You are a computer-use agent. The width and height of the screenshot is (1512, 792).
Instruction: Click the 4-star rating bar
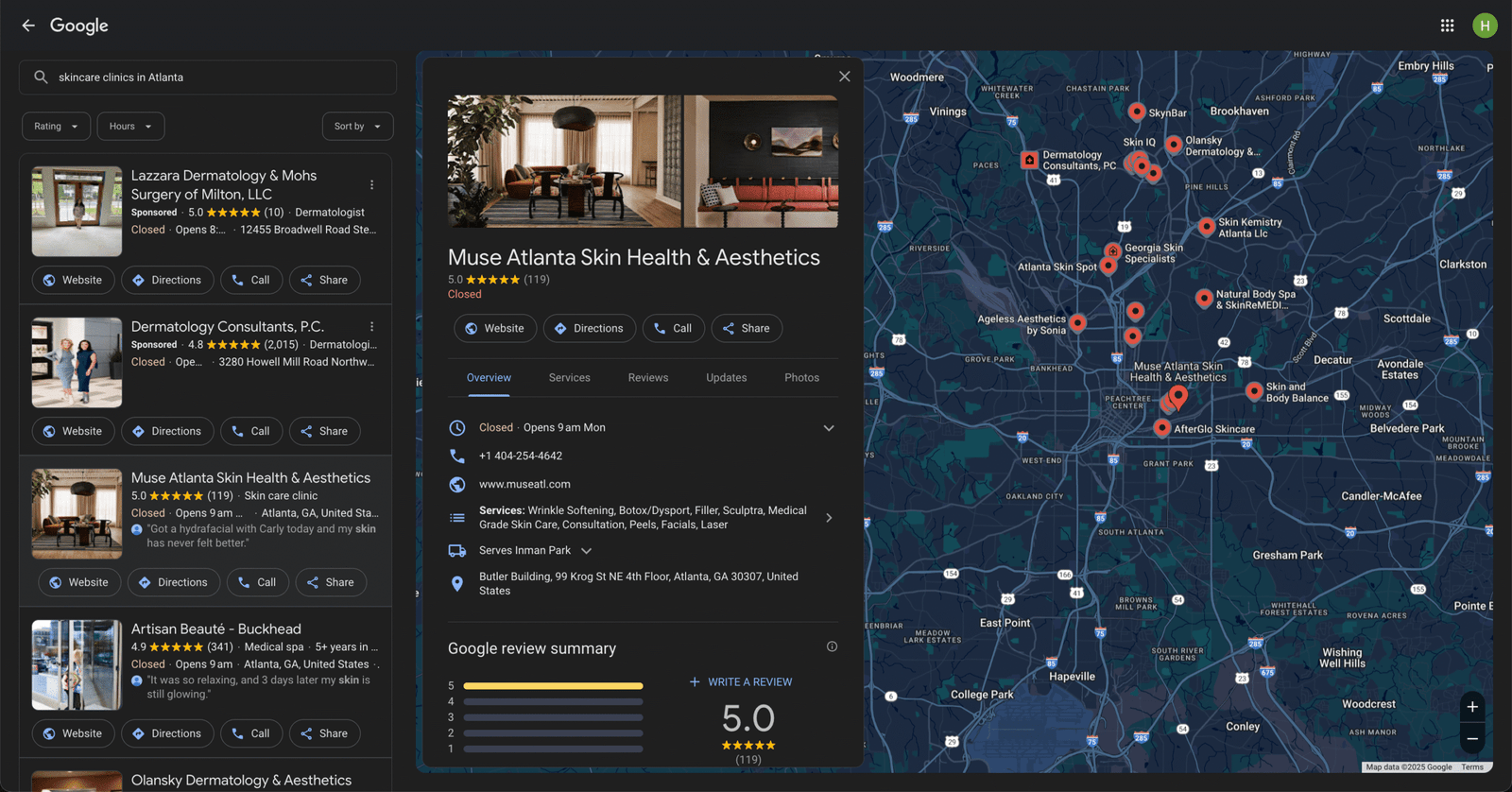coord(554,702)
